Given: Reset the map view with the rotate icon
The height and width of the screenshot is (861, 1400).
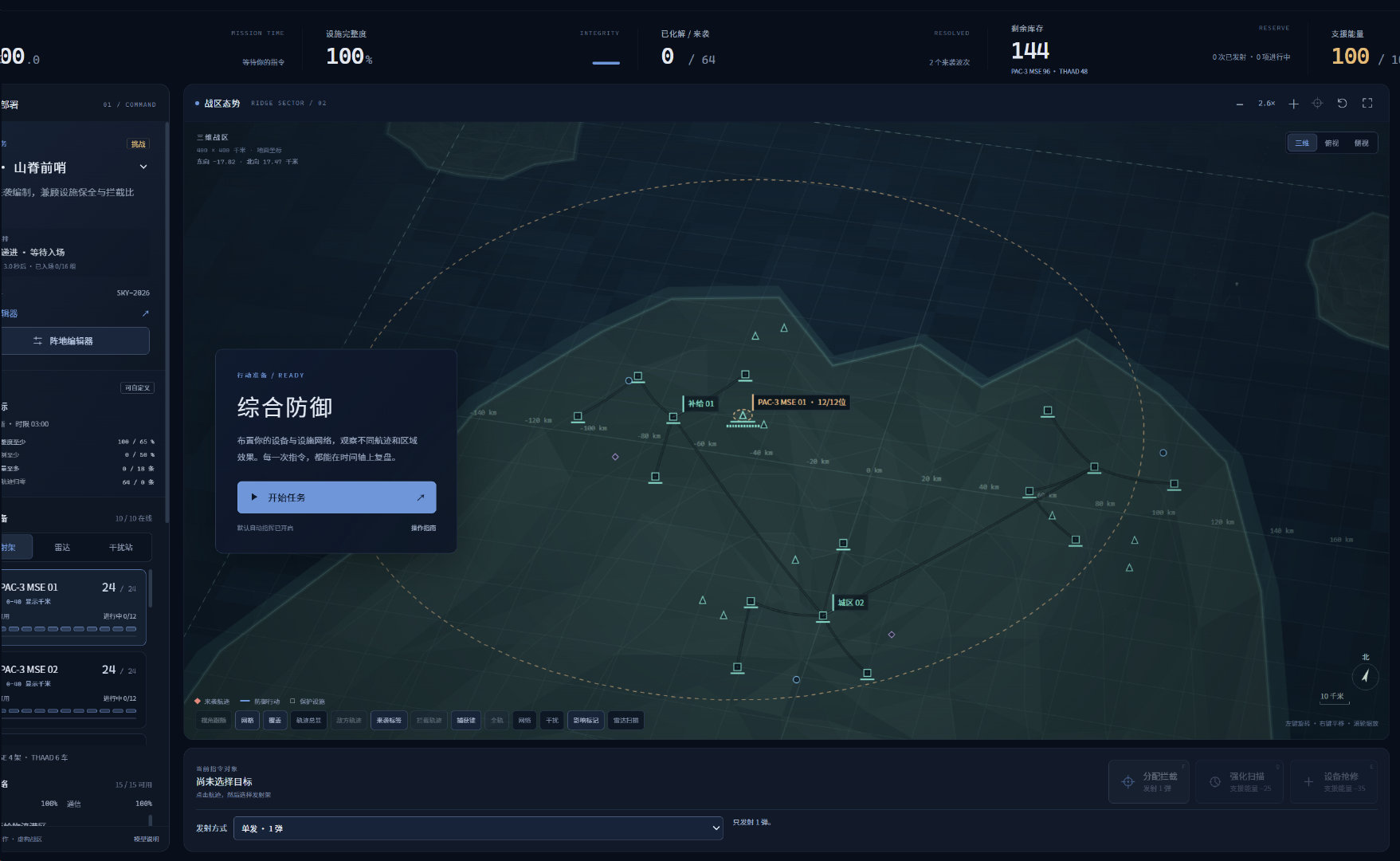Looking at the screenshot, I should pos(1342,104).
